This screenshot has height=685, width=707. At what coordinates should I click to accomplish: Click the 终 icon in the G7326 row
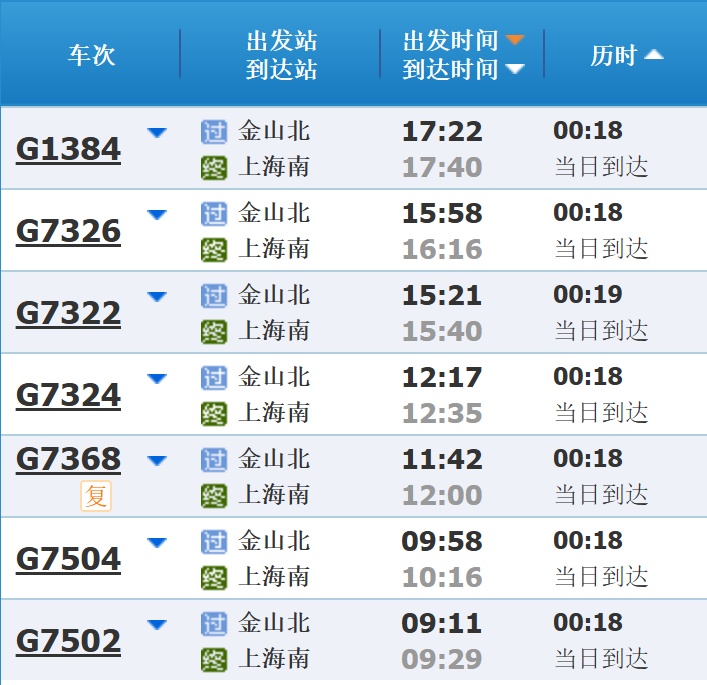214,250
